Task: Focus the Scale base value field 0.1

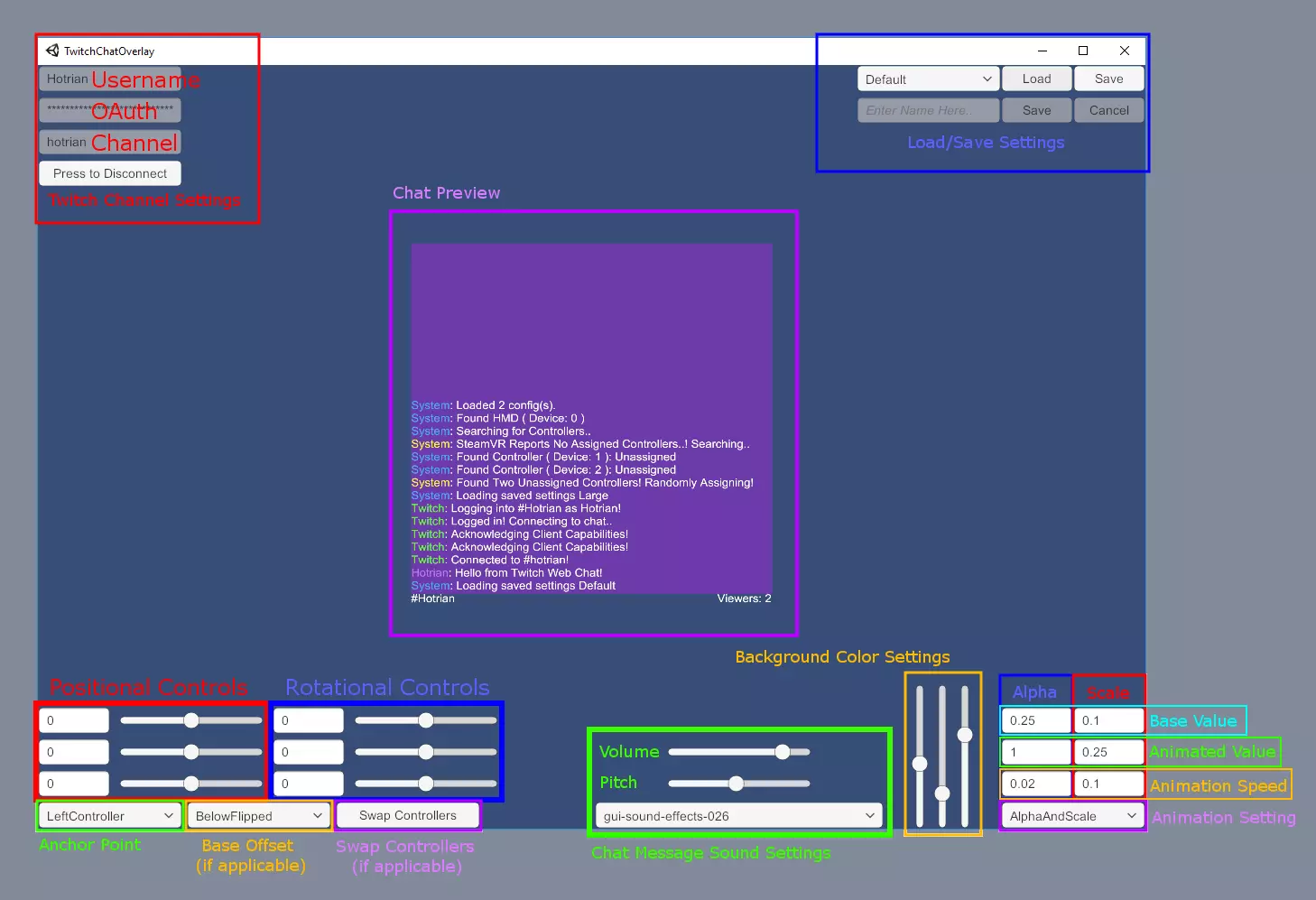Action: [1108, 720]
